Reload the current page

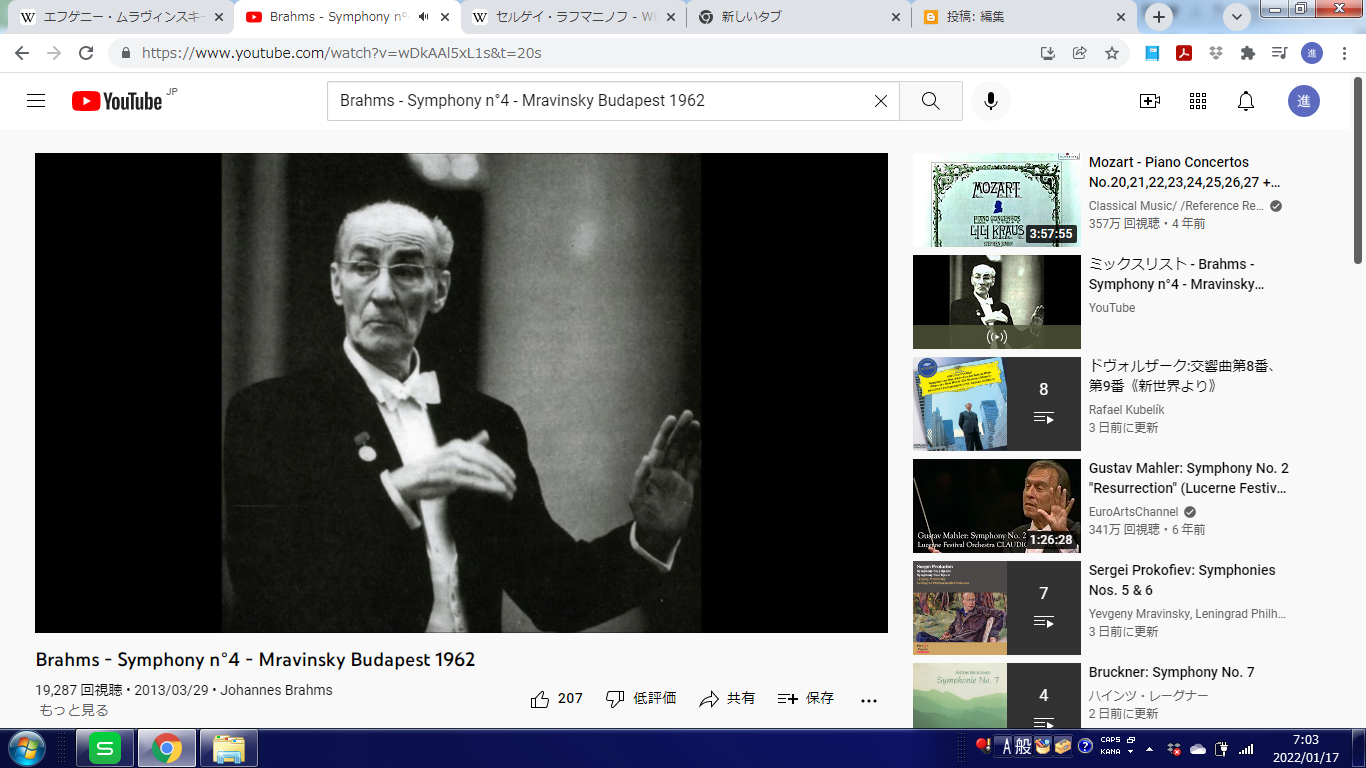coord(86,53)
